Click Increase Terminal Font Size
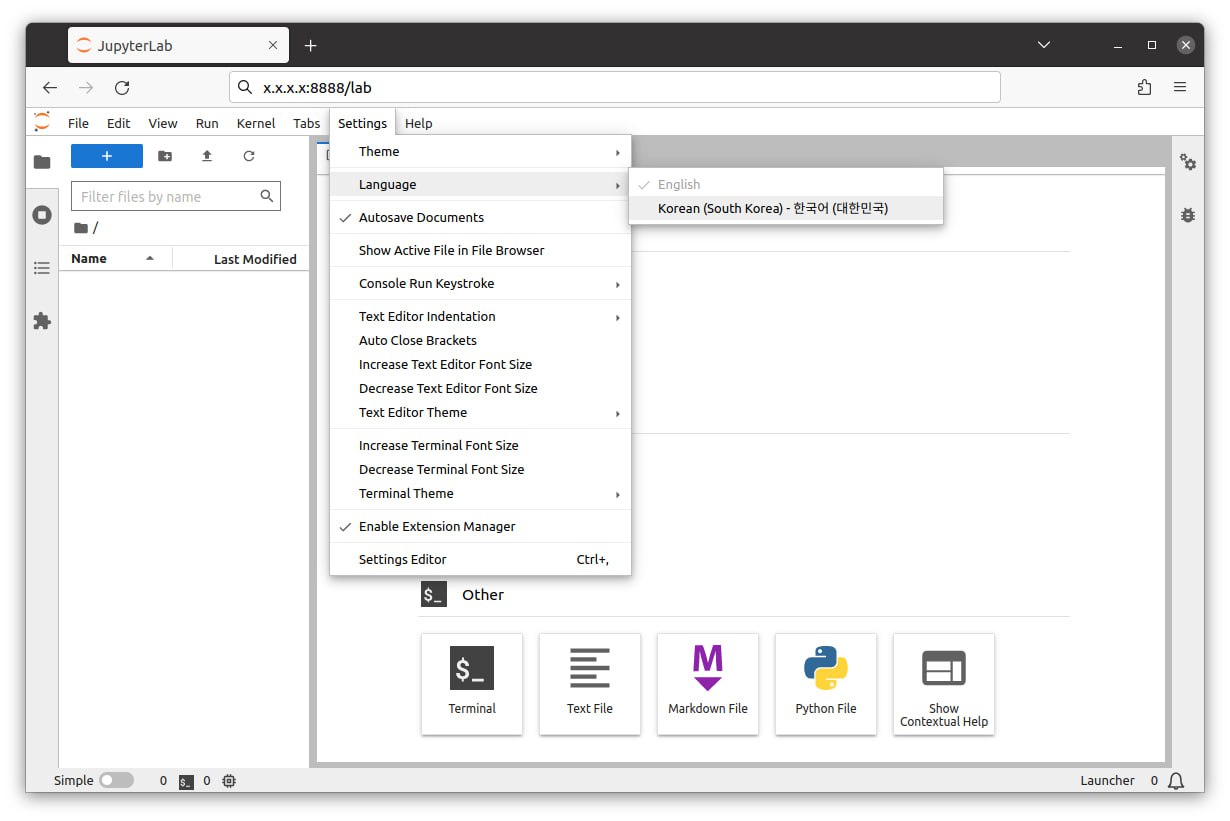The height and width of the screenshot is (821, 1230). click(x=480, y=445)
